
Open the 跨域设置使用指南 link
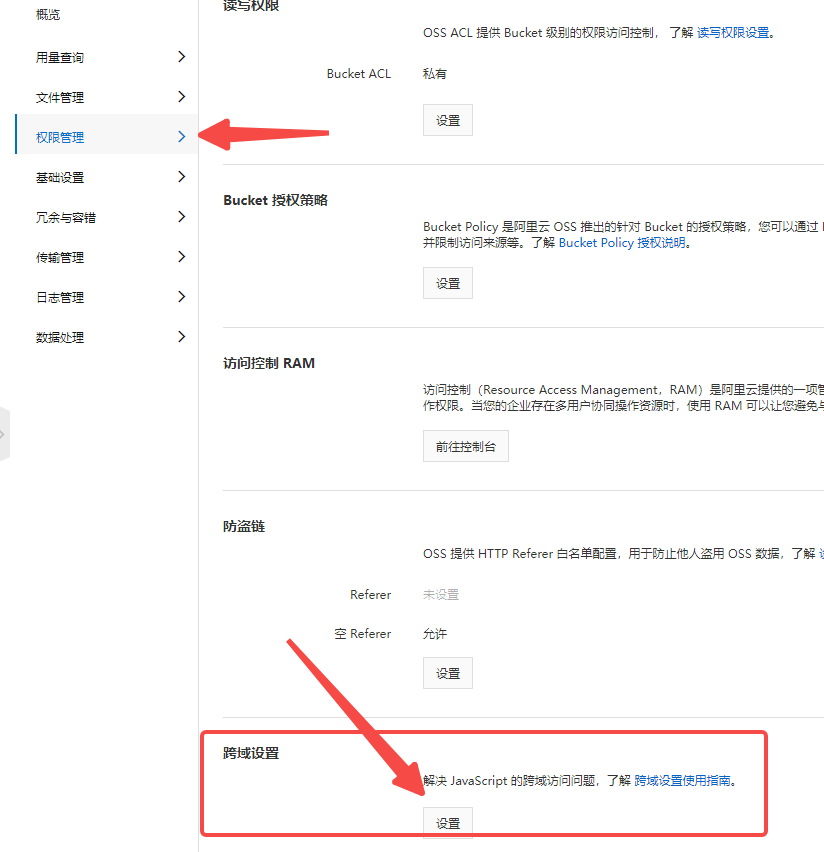pos(683,781)
